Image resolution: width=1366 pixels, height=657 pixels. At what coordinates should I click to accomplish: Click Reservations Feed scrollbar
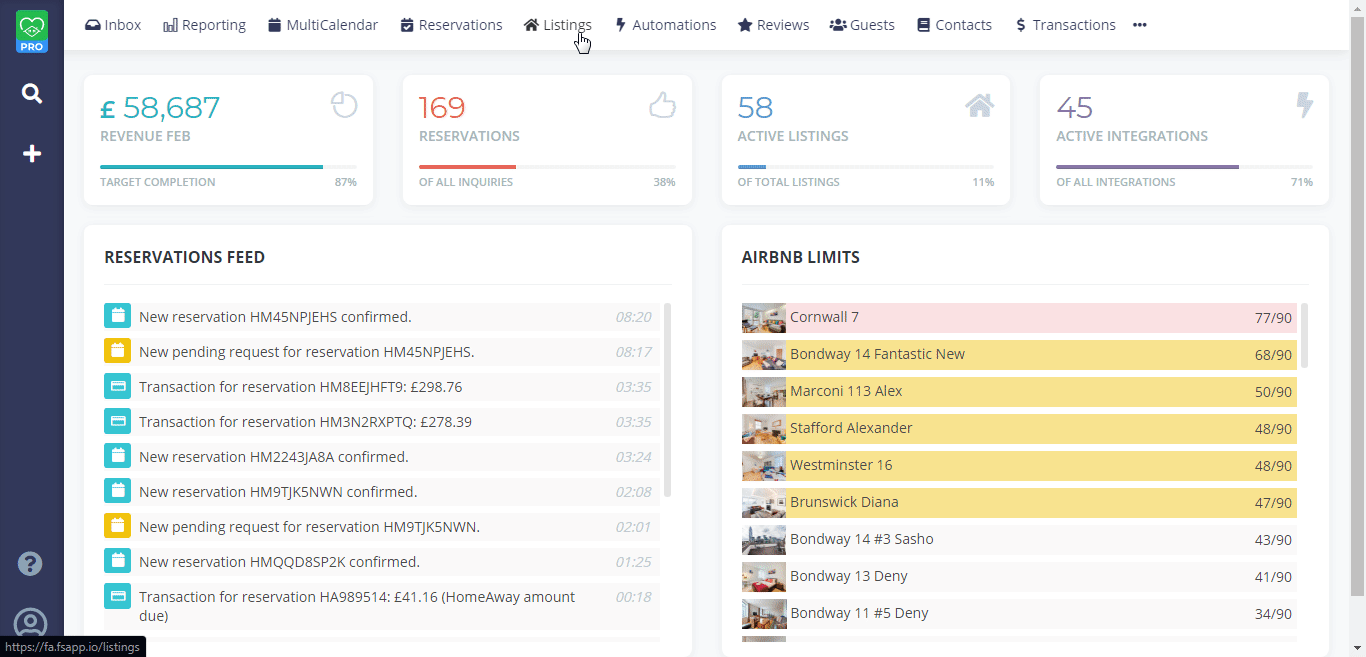[667, 400]
